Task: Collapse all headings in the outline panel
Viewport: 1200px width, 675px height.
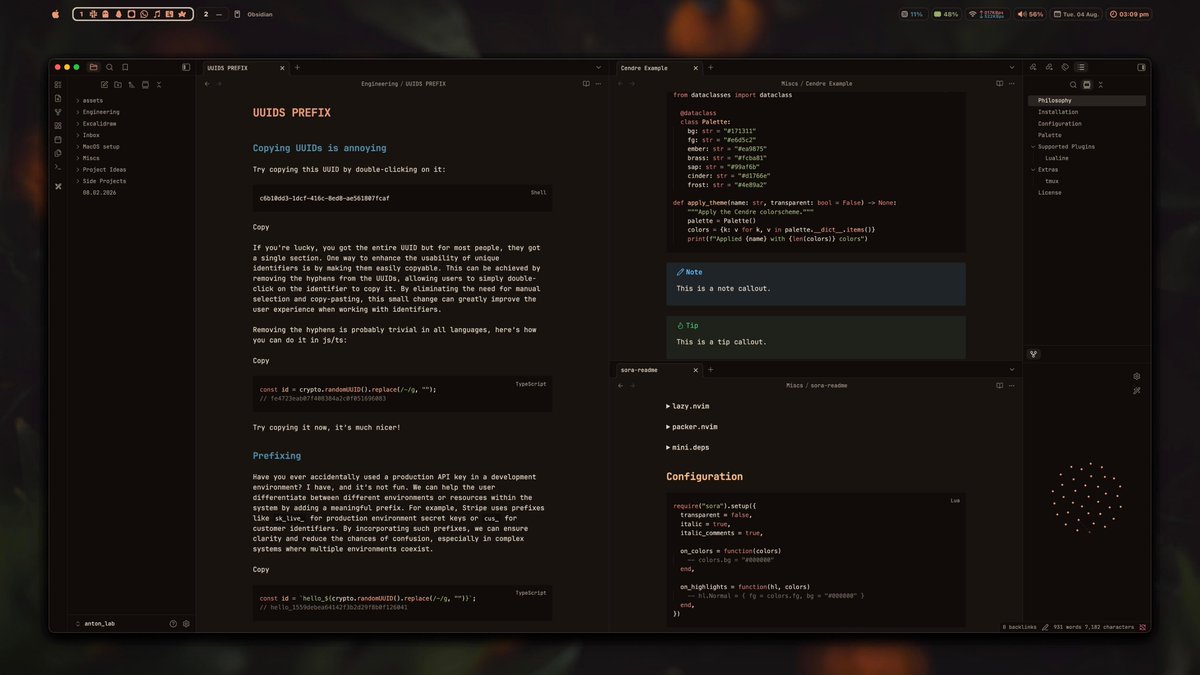Action: click(x=1100, y=85)
